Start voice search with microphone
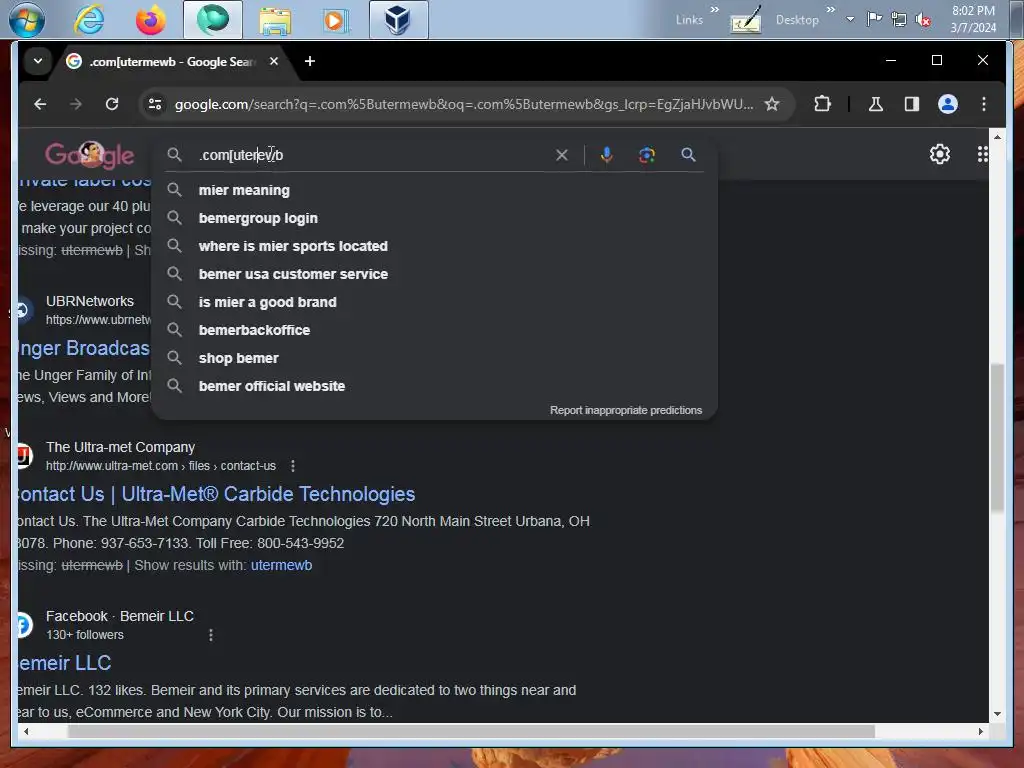1024x768 pixels. pyautogui.click(x=607, y=155)
